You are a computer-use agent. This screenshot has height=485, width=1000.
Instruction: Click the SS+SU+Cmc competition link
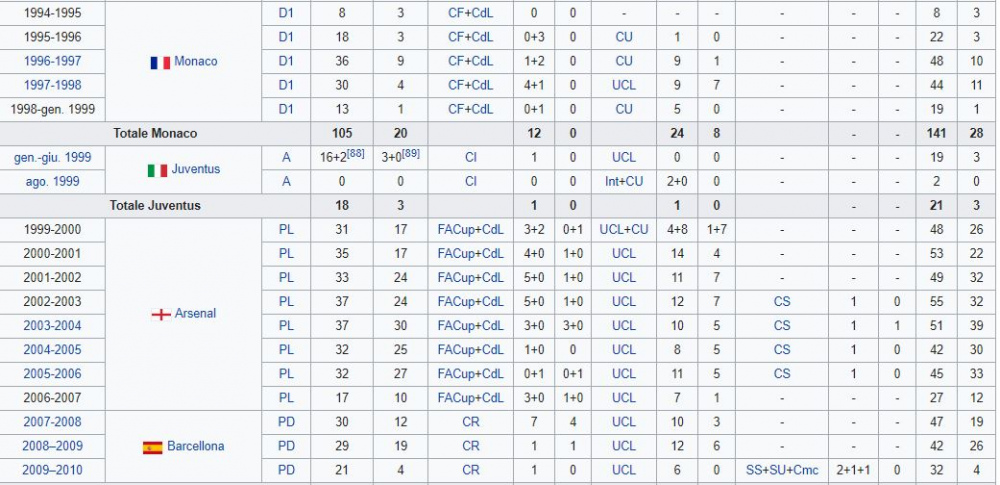[x=782, y=470]
